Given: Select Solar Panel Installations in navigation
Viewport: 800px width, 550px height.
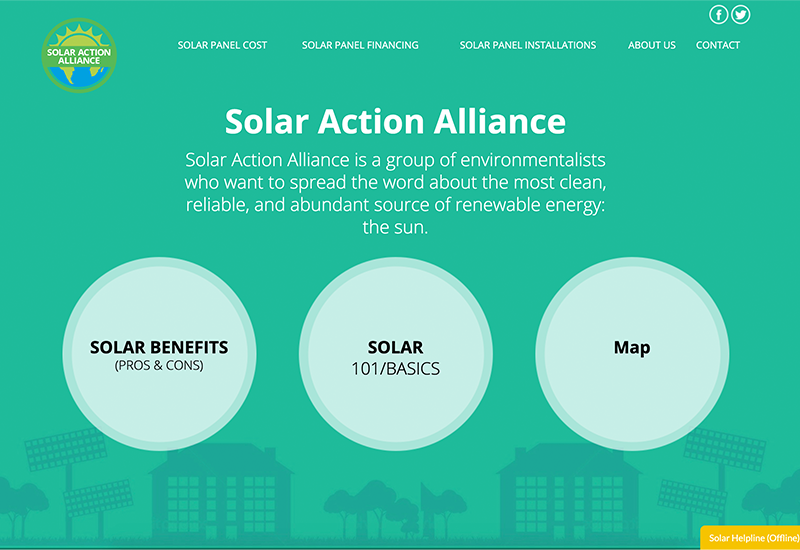Looking at the screenshot, I should [527, 45].
